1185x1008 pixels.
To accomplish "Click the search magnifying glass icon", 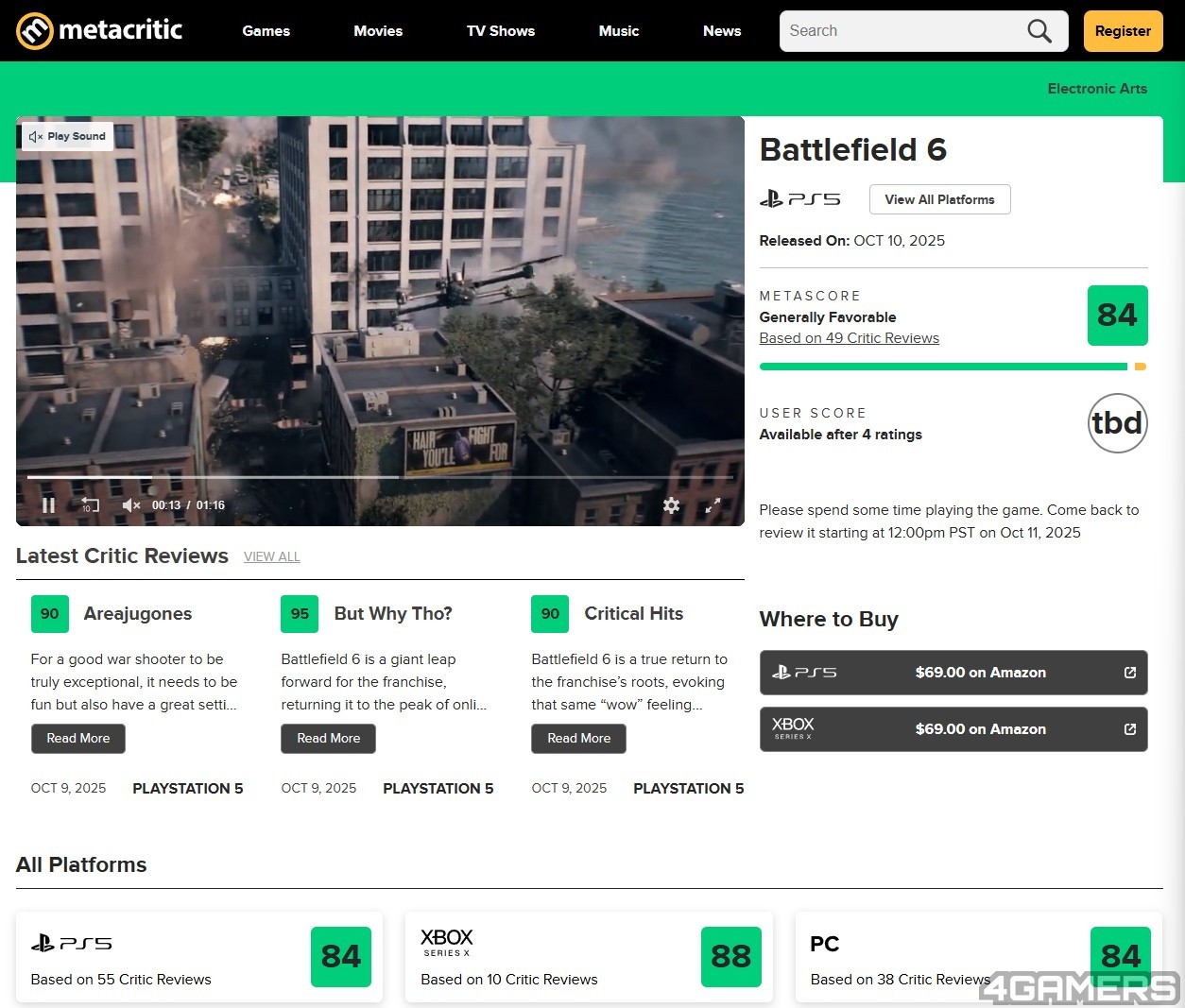I will tap(1039, 31).
